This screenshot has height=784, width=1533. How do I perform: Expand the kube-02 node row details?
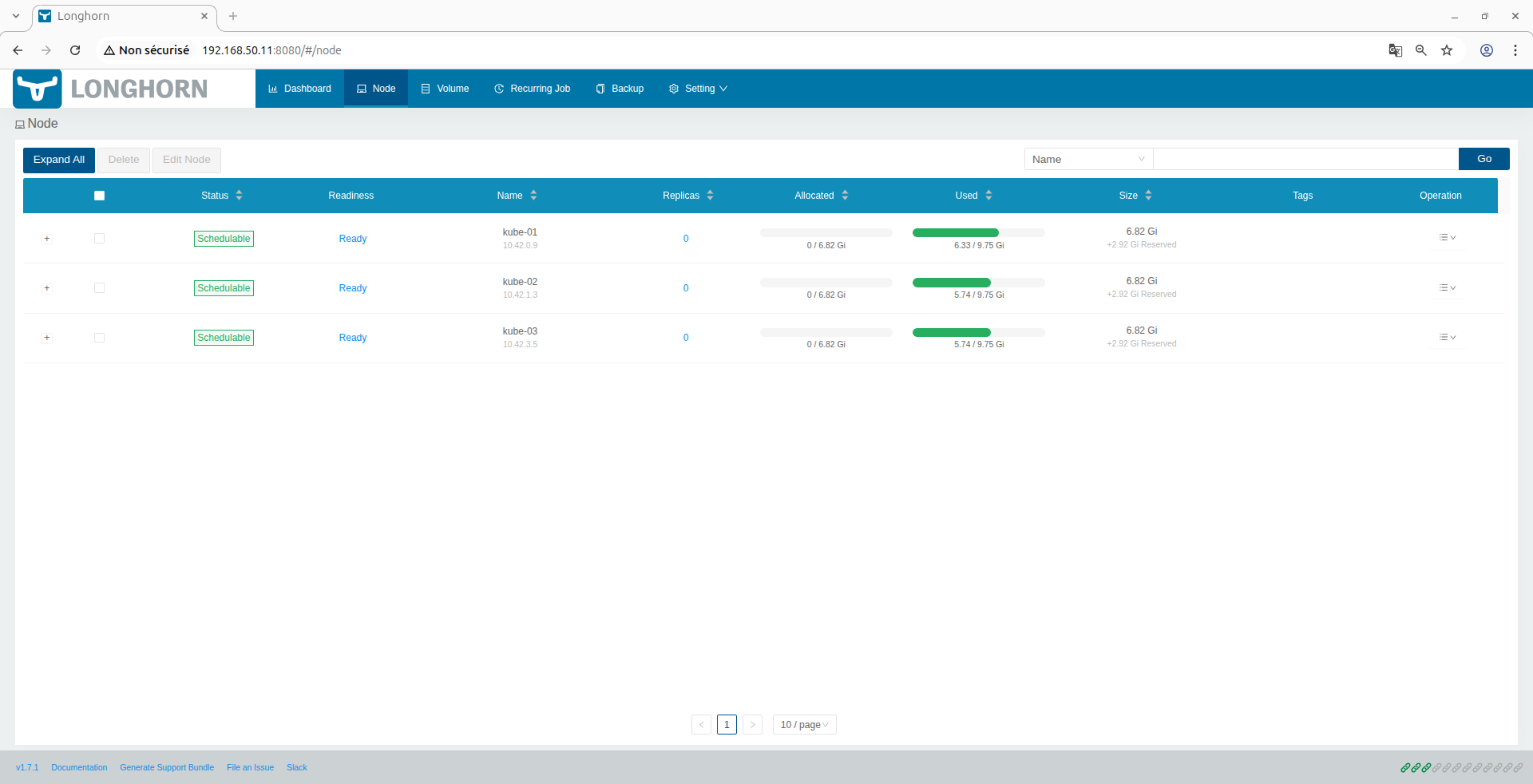point(47,288)
